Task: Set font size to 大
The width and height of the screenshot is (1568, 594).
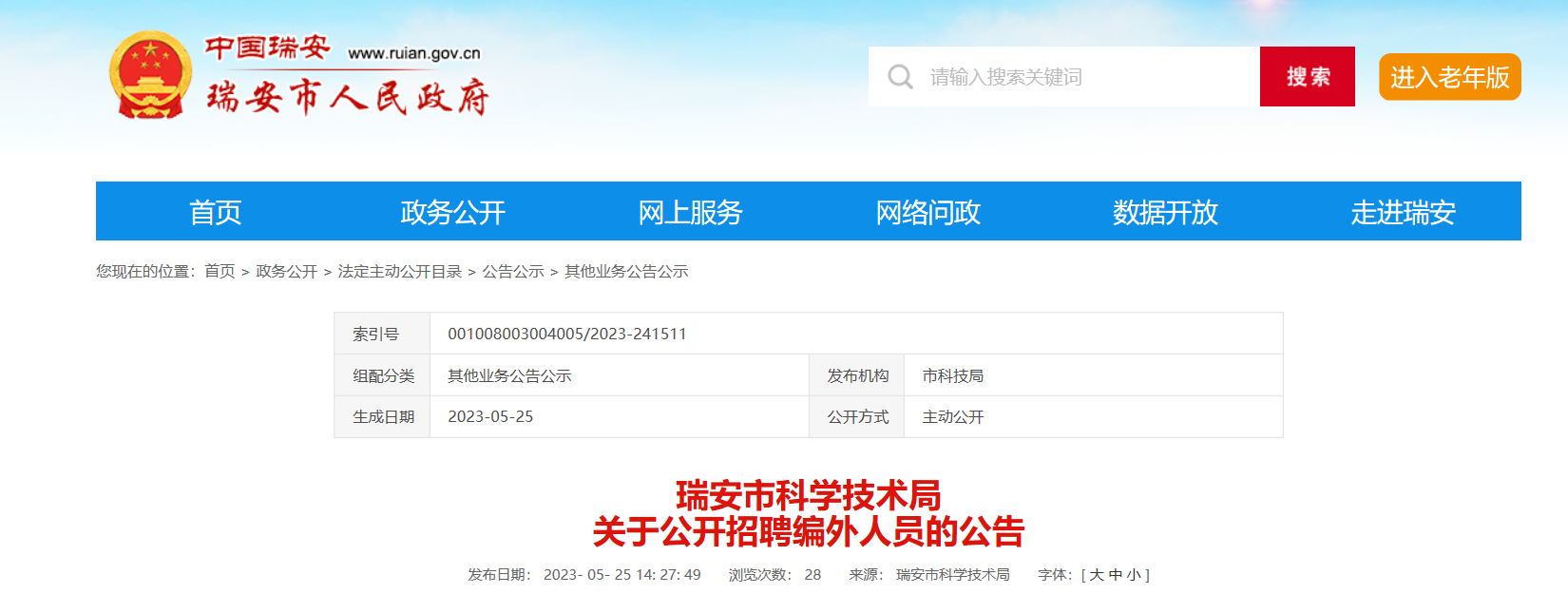Action: click(1097, 575)
